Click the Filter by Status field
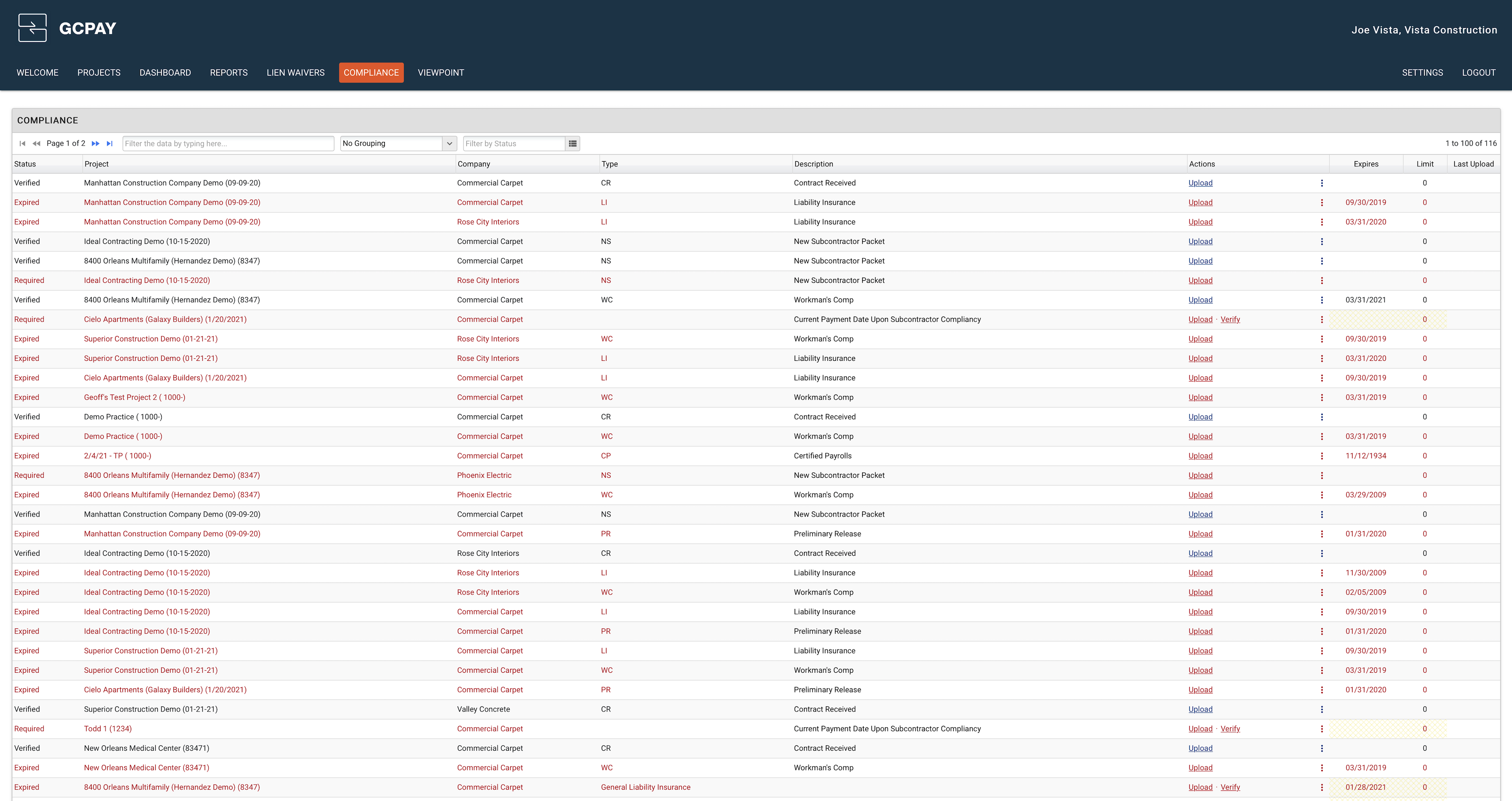Screen dimensions: 1512x801 [x=514, y=144]
